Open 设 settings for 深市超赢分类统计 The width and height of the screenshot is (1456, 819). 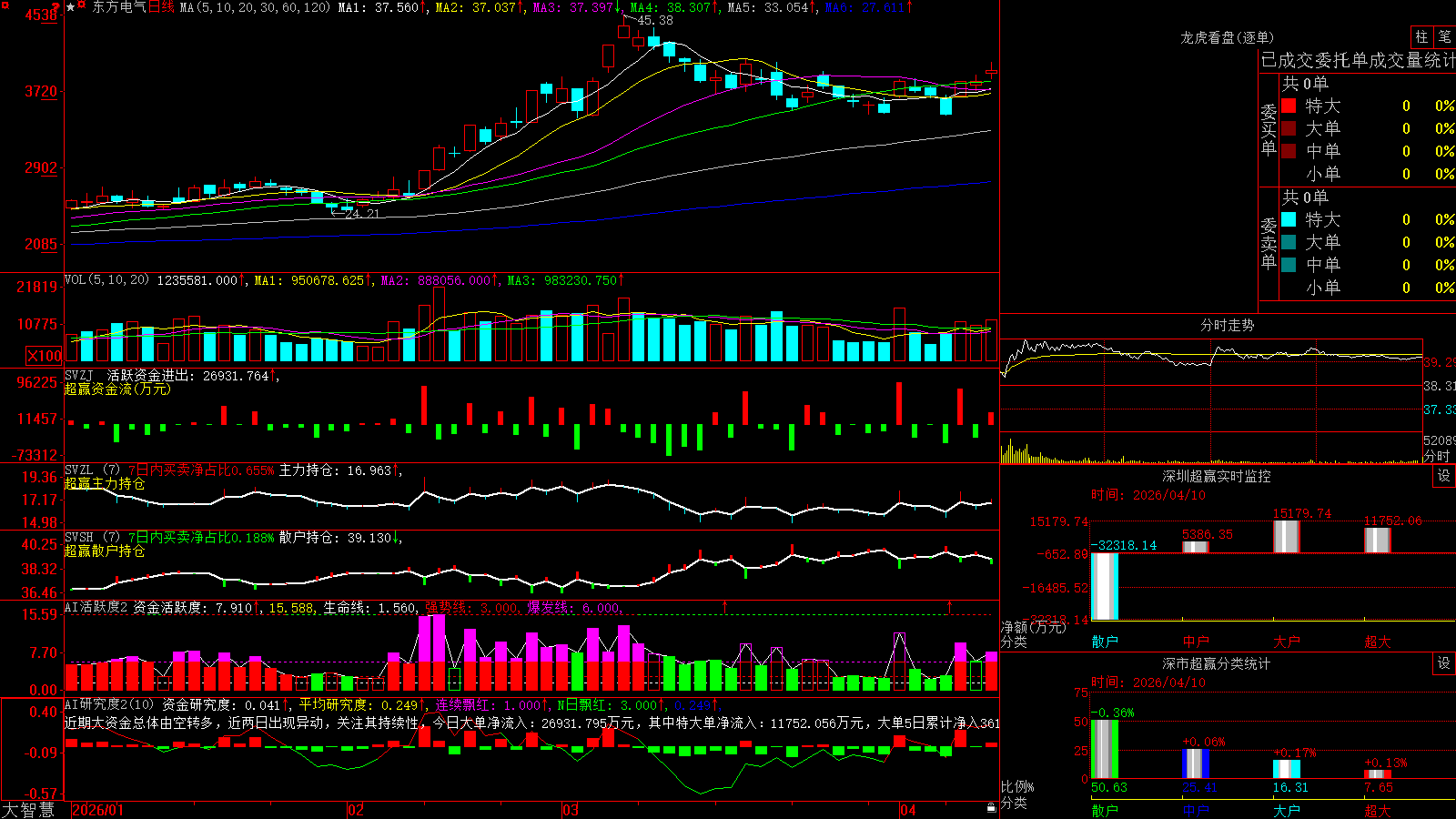pyautogui.click(x=1444, y=663)
